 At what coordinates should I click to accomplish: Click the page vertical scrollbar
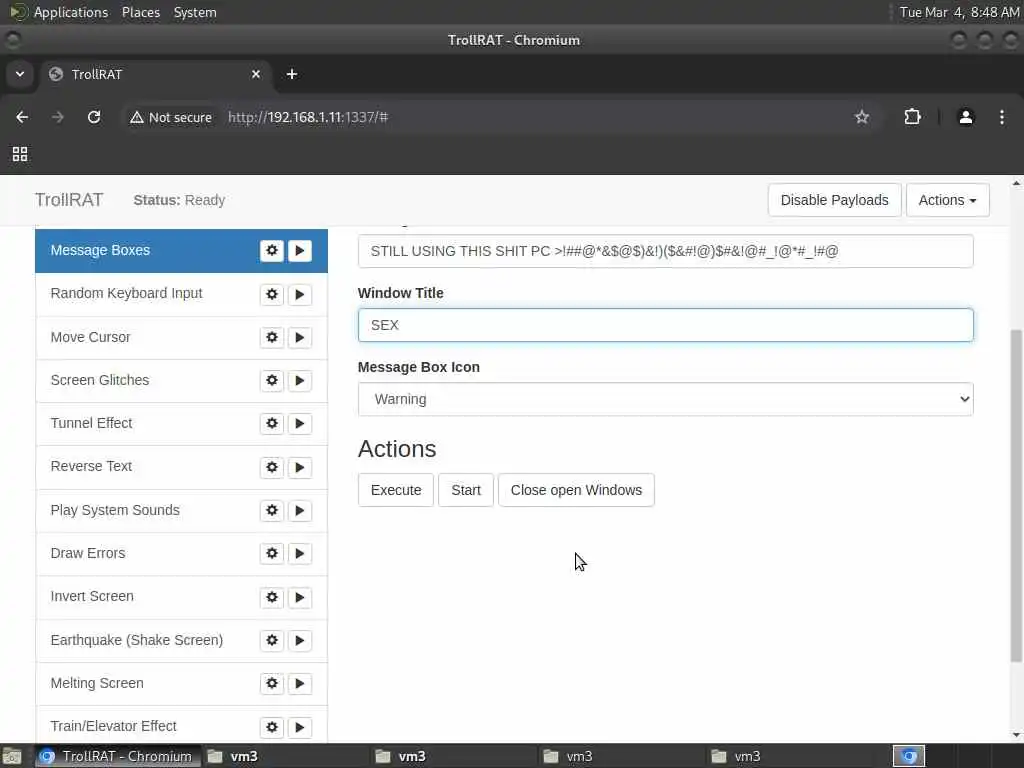(x=1016, y=496)
